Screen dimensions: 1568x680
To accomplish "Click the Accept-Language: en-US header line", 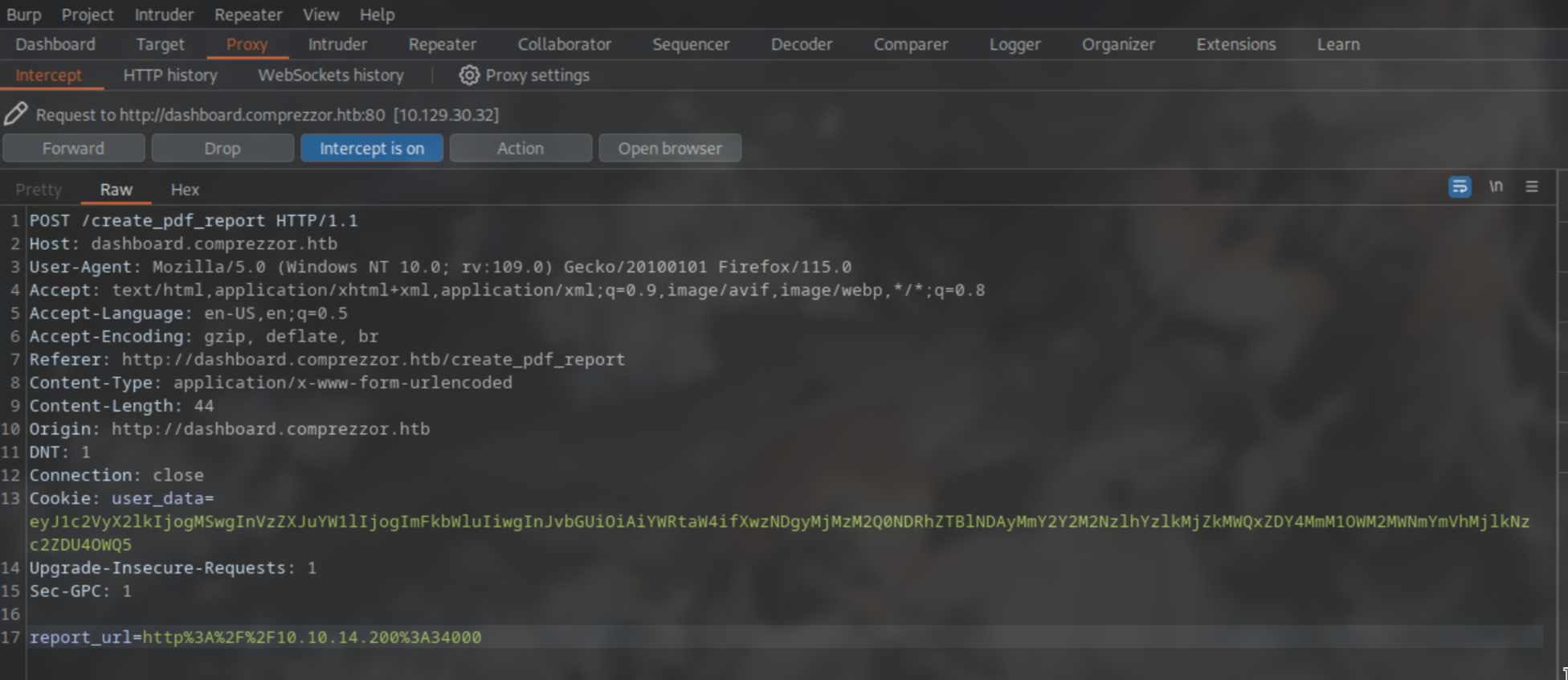I will 189,313.
